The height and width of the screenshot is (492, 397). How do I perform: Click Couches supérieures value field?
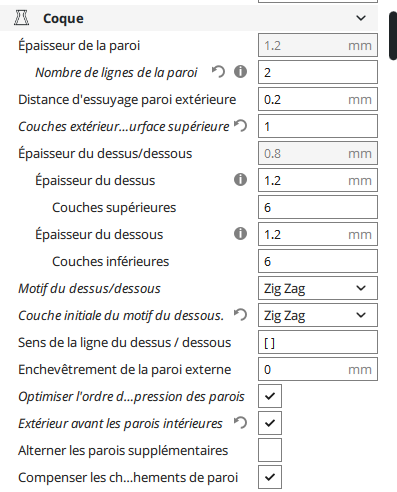318,207
